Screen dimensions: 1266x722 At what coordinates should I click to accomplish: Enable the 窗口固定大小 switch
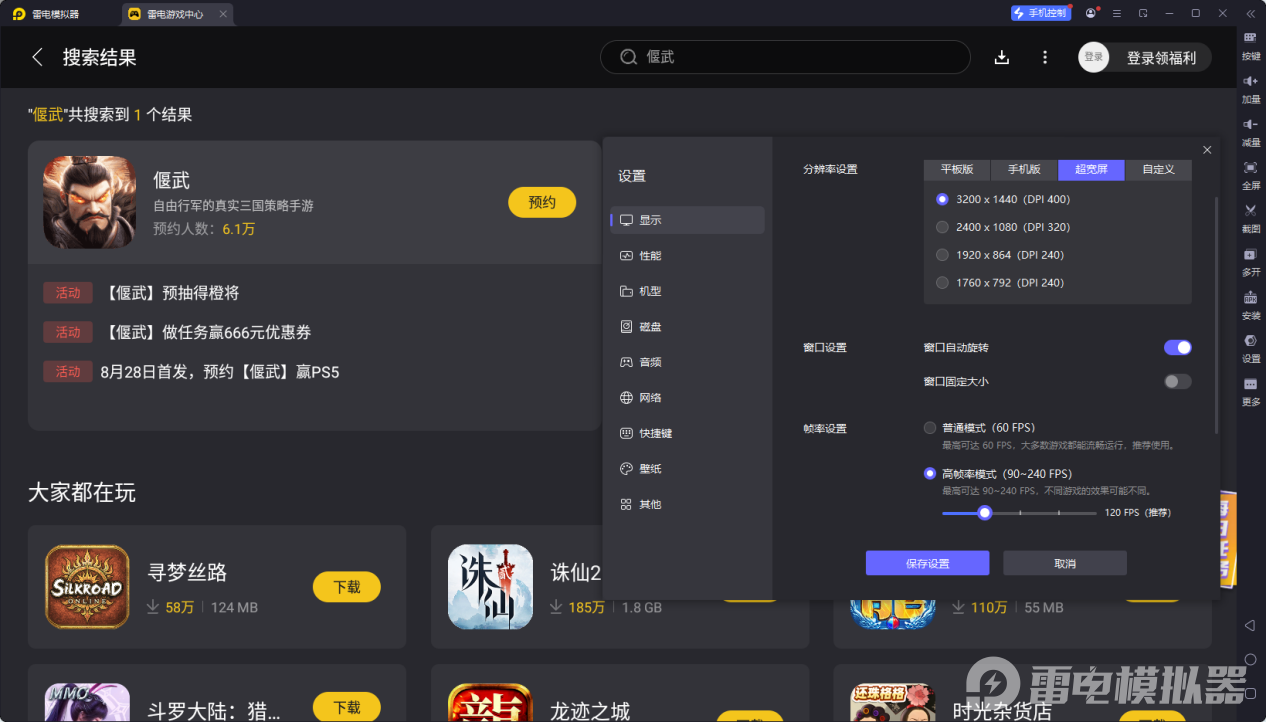coord(1178,381)
